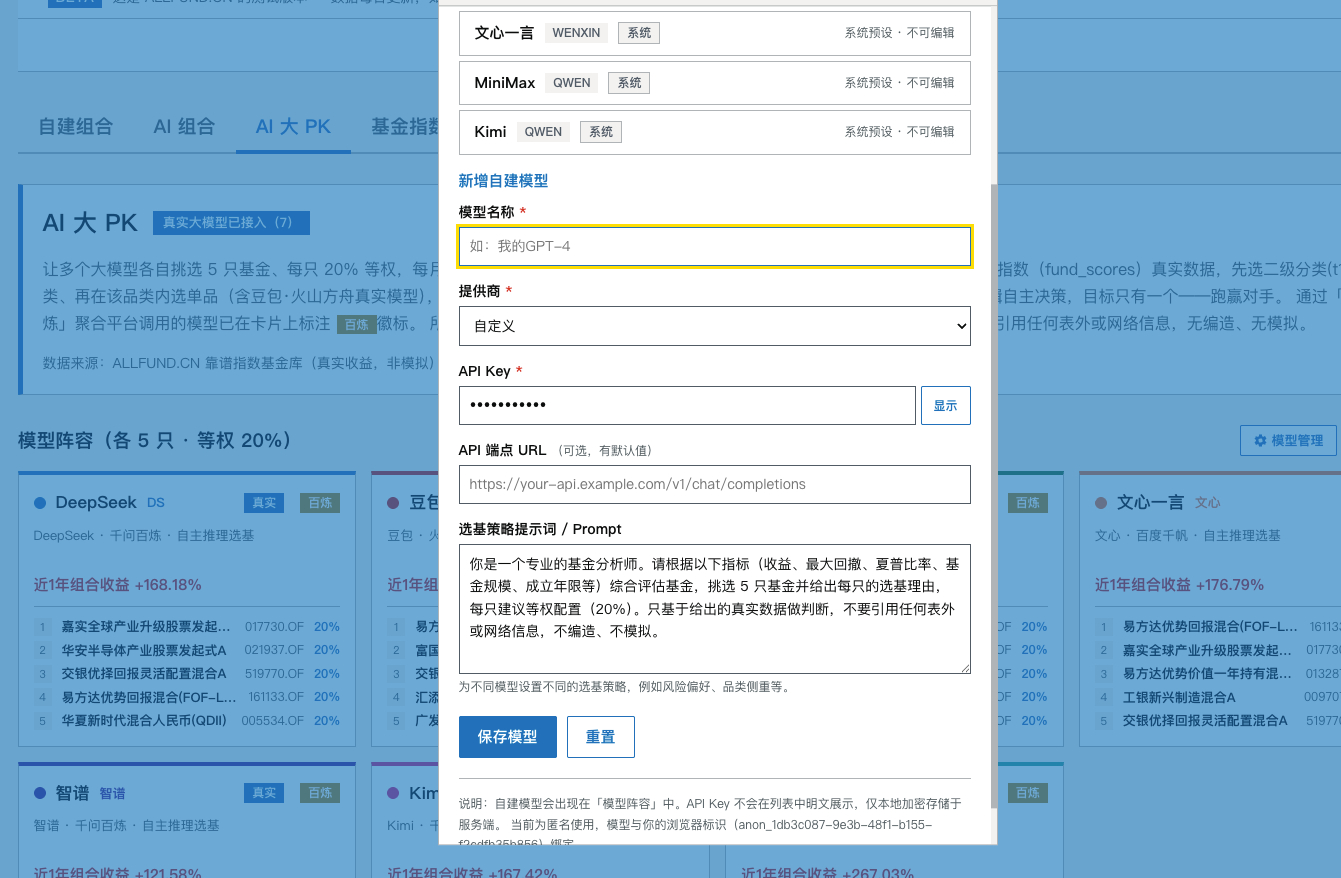Click the 系统 tag on the MiniMax row
This screenshot has width=1341, height=878.
point(629,83)
